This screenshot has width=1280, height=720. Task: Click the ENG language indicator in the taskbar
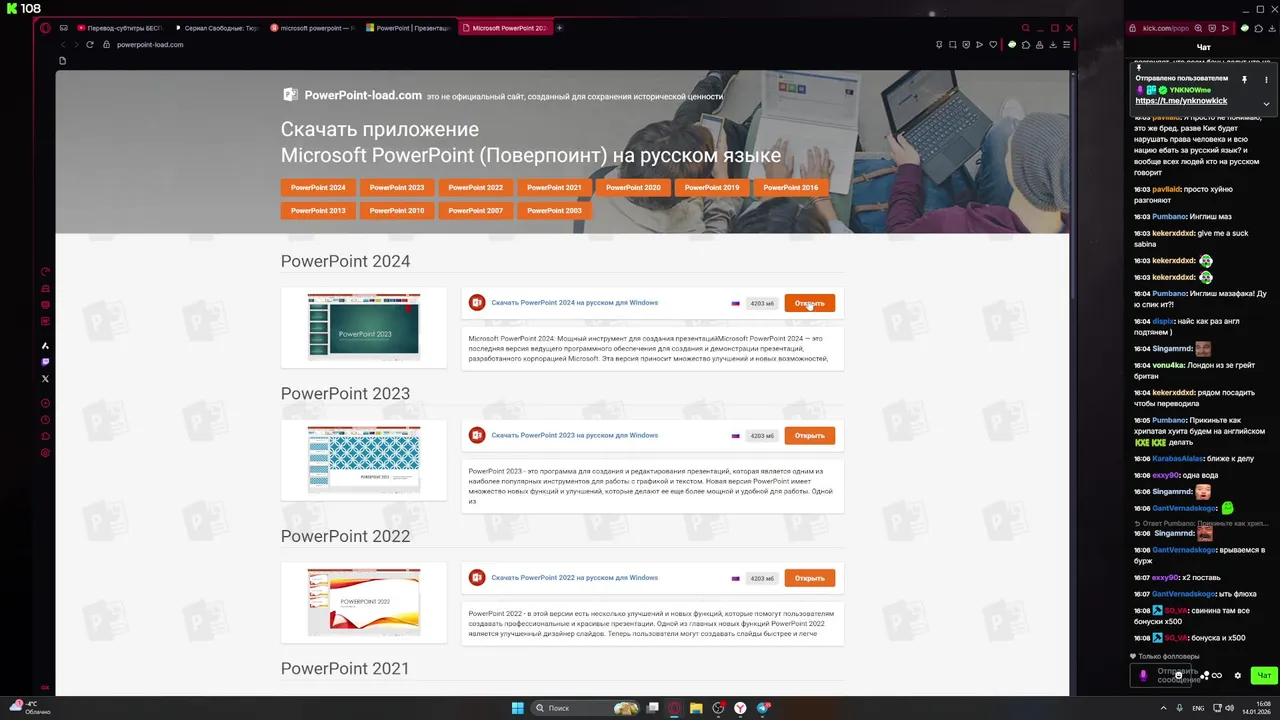[x=1198, y=708]
